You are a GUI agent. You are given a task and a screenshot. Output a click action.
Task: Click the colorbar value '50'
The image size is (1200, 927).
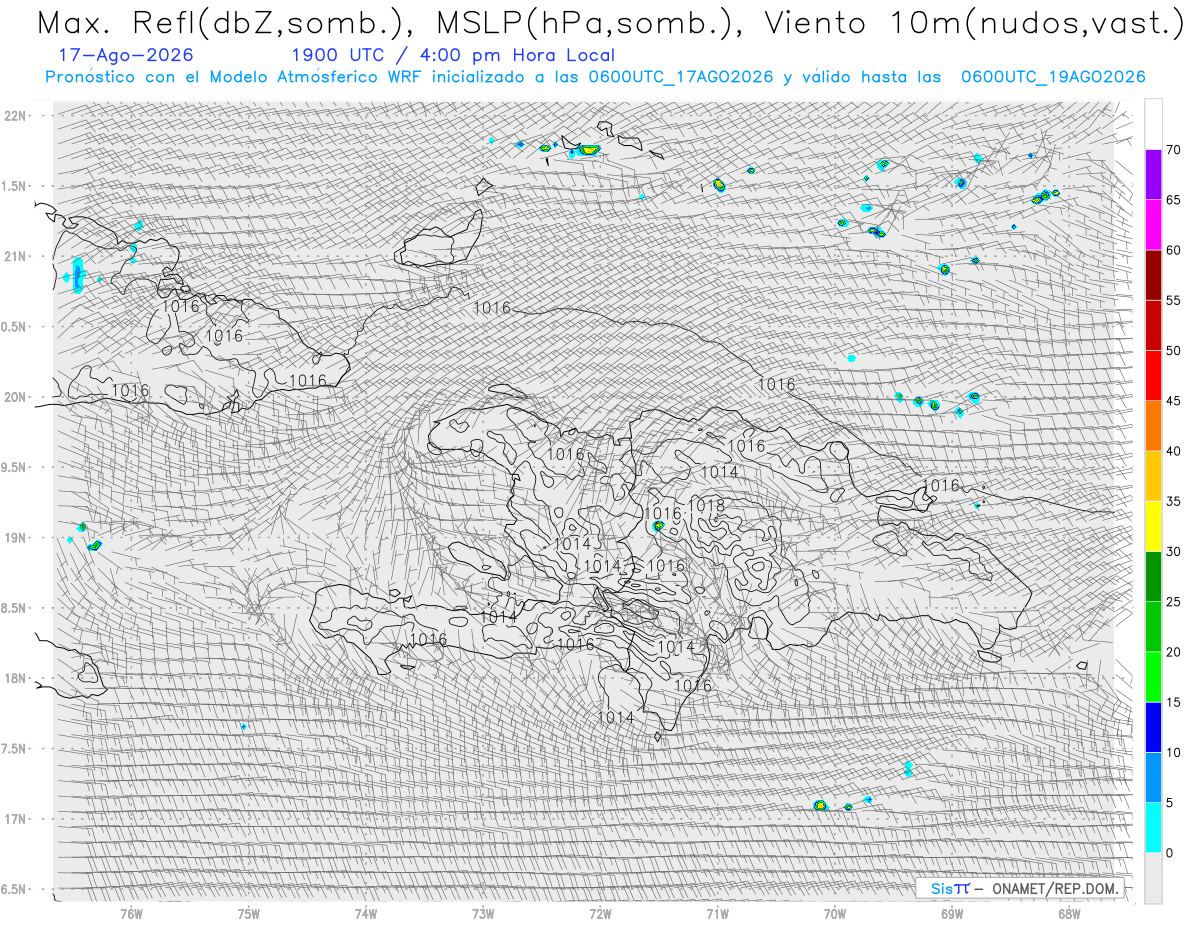click(x=1174, y=351)
